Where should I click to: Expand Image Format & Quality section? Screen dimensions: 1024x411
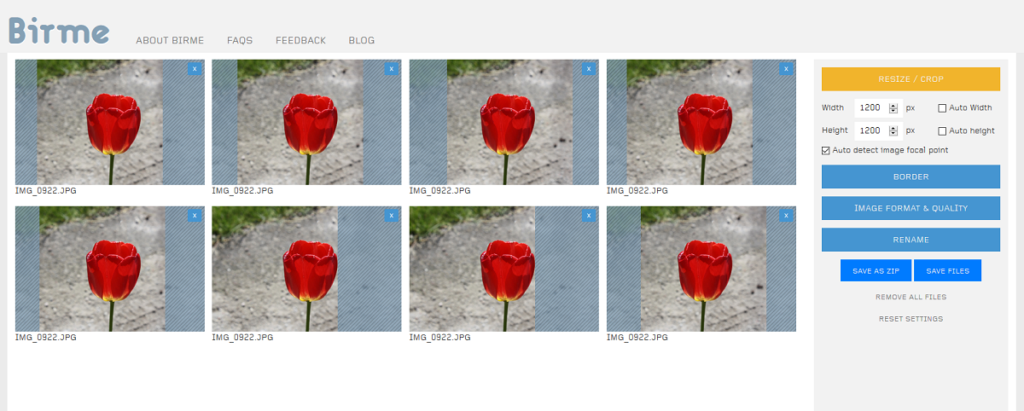coord(910,208)
